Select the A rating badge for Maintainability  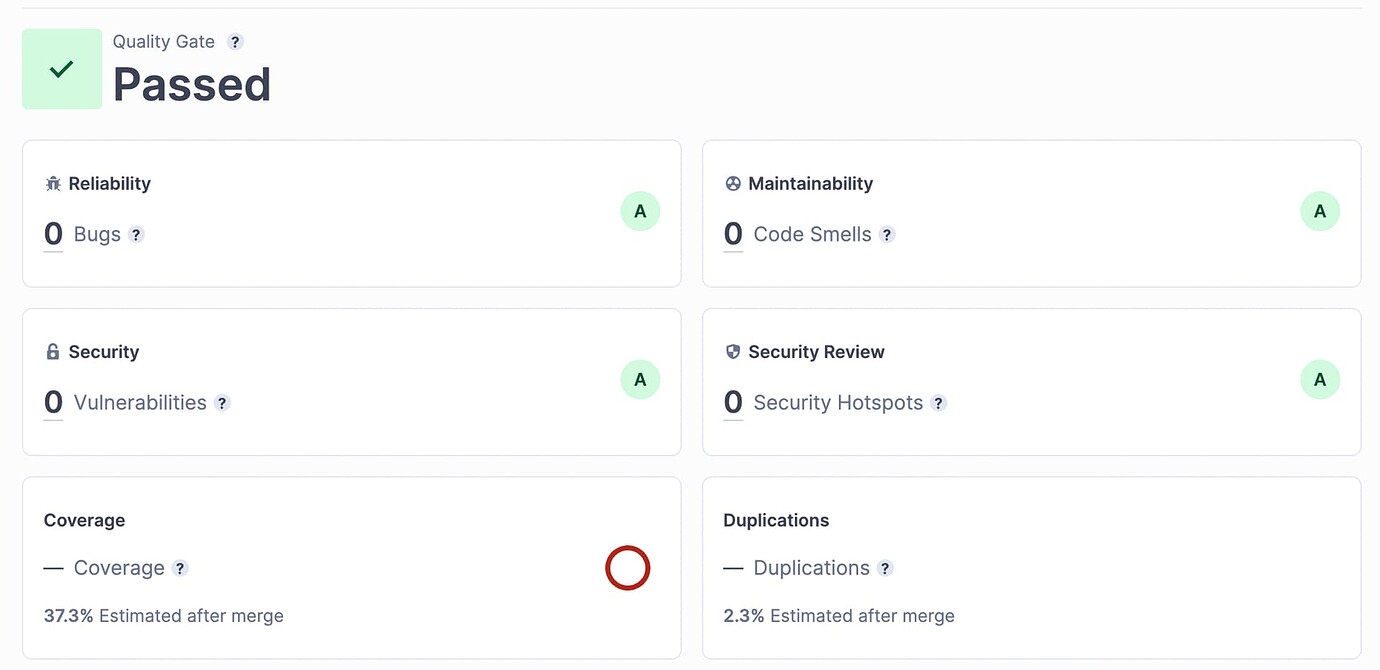tap(1320, 211)
